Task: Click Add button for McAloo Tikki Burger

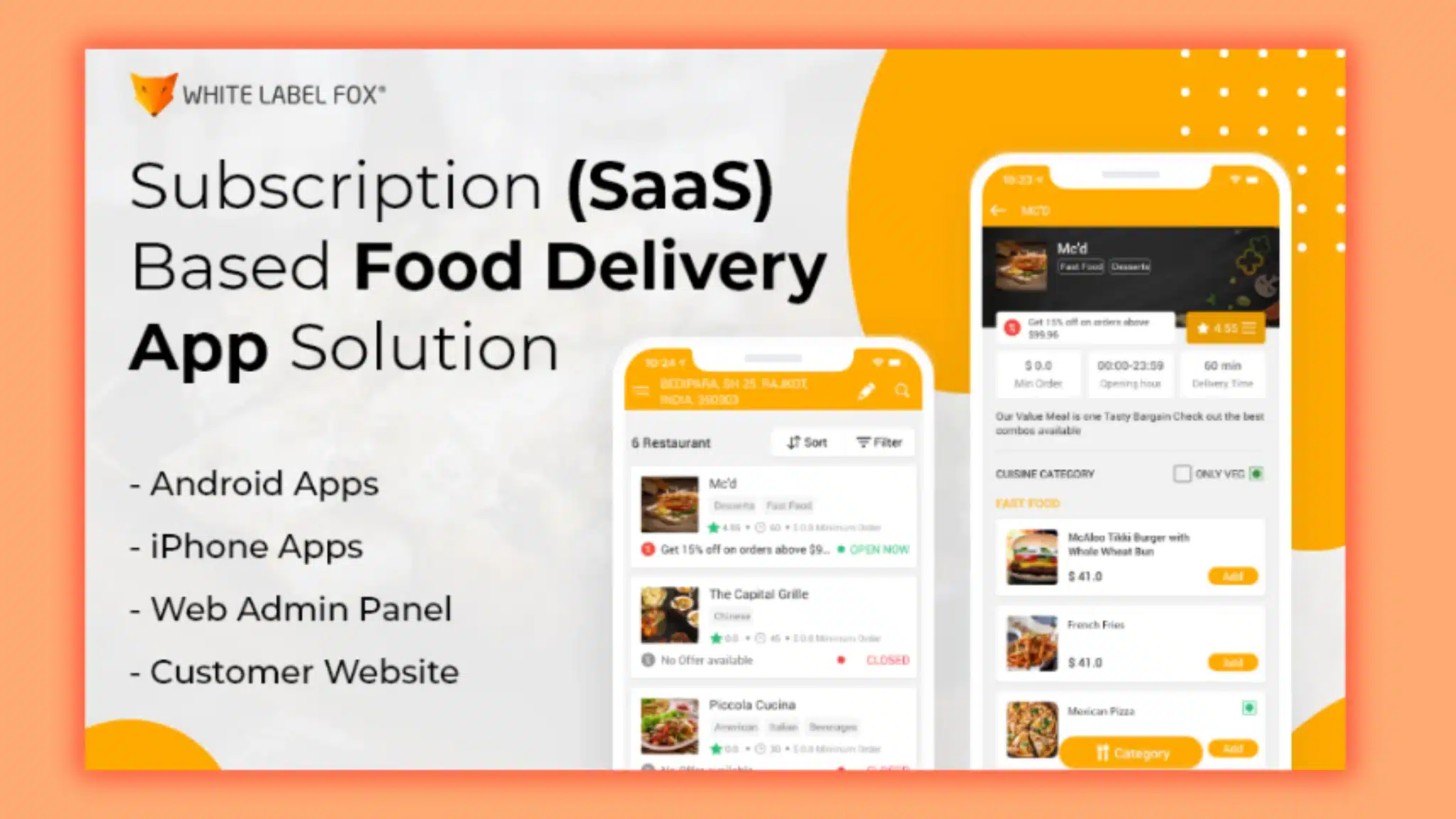Action: (1233, 575)
